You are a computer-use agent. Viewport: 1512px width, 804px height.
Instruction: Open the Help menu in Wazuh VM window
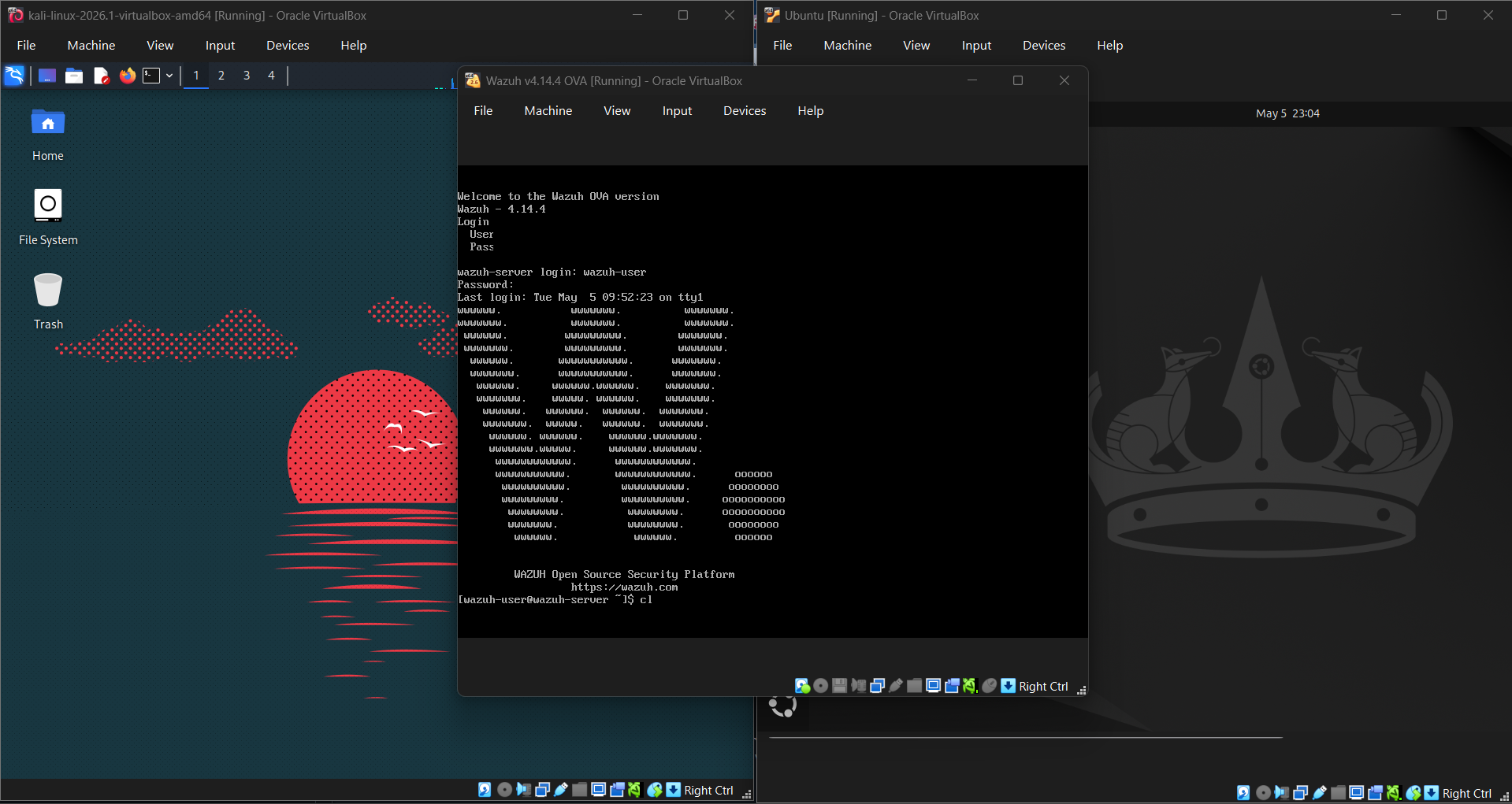(x=810, y=111)
